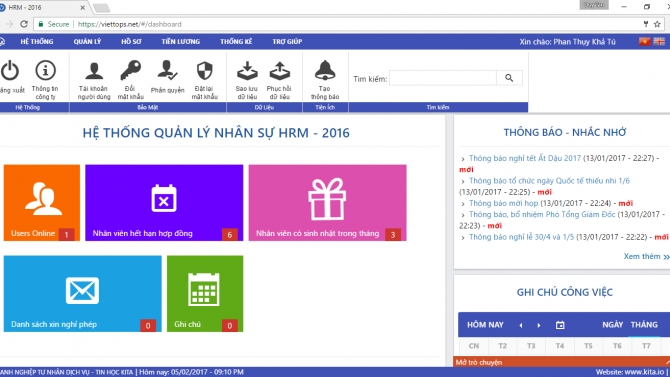The height and width of the screenshot is (377, 670).
Task: Open the TIỀN LƯƠNG menu
Action: point(180,41)
